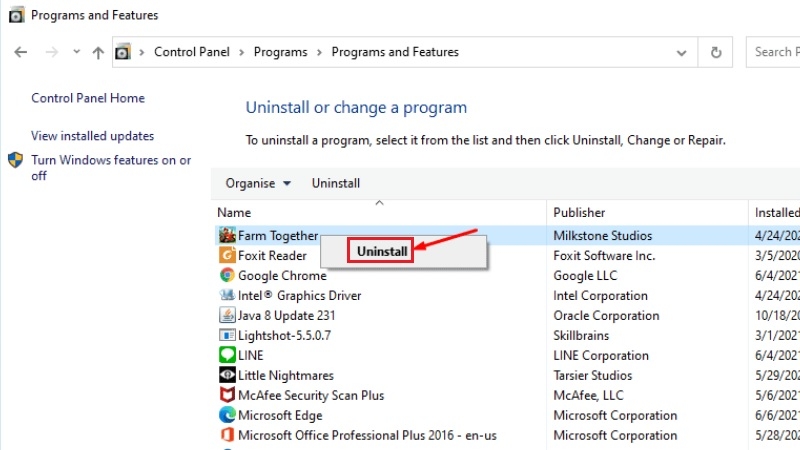
Task: Click the Up one level arrow
Action: click(98, 52)
